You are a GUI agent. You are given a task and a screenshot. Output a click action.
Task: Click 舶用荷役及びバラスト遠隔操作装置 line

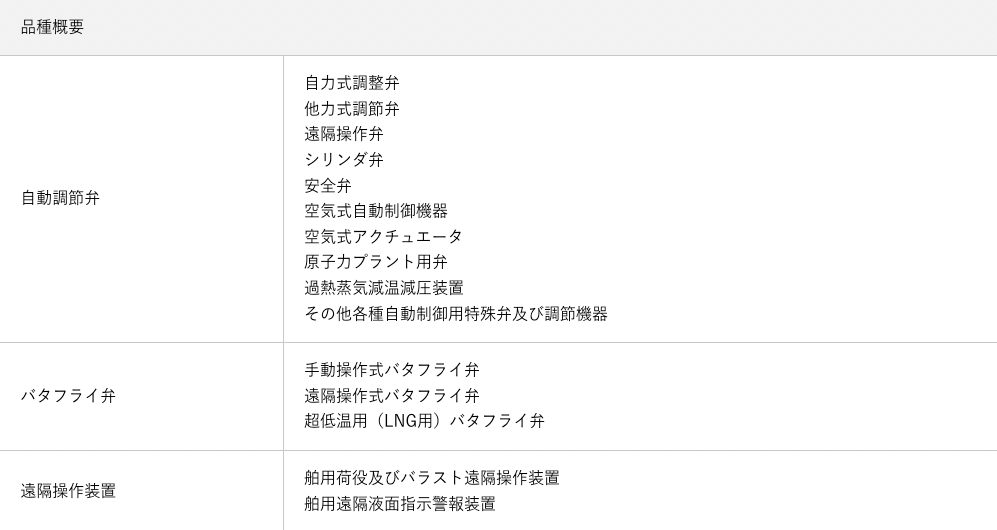pos(432,478)
